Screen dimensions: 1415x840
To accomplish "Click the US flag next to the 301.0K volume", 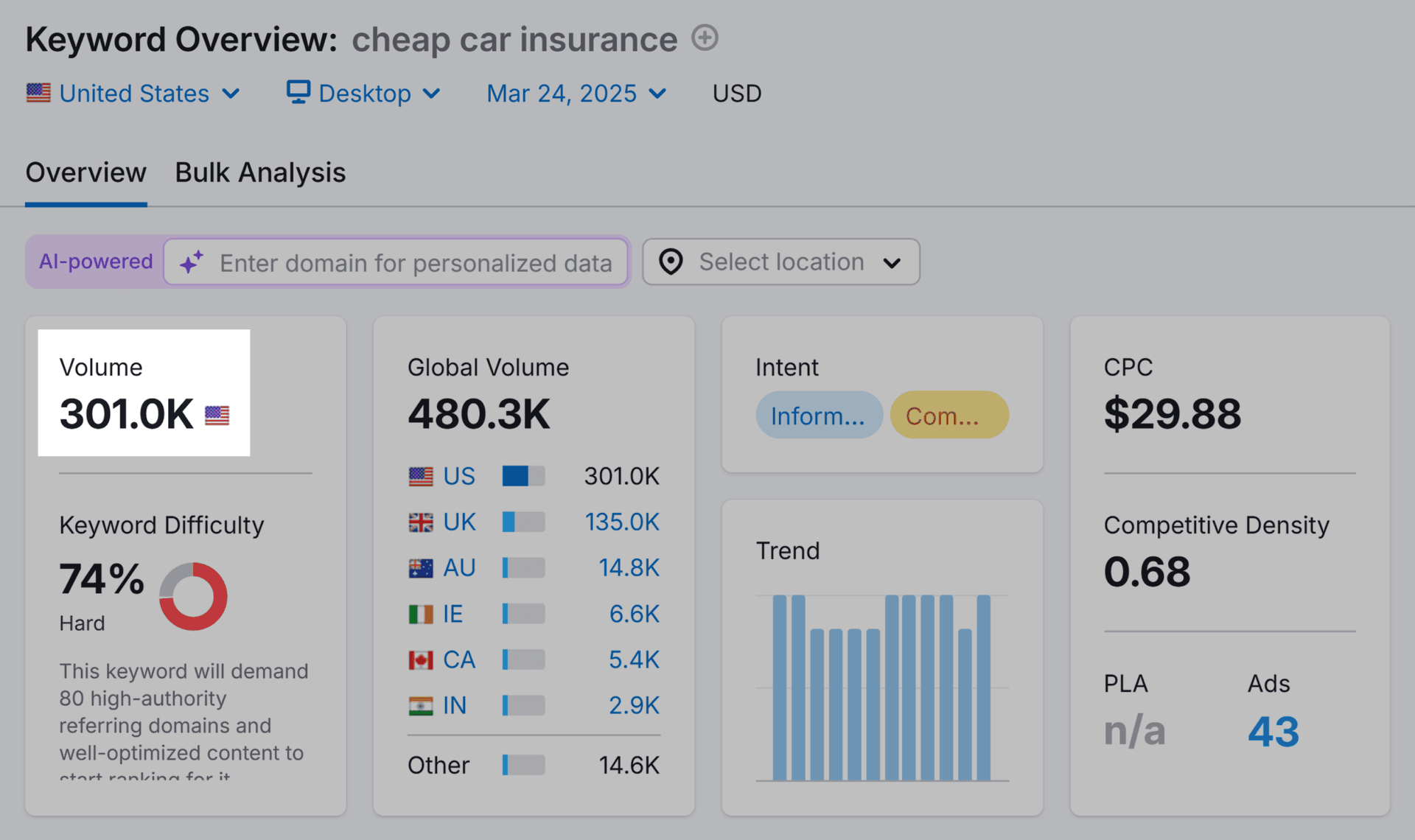I will point(217,416).
